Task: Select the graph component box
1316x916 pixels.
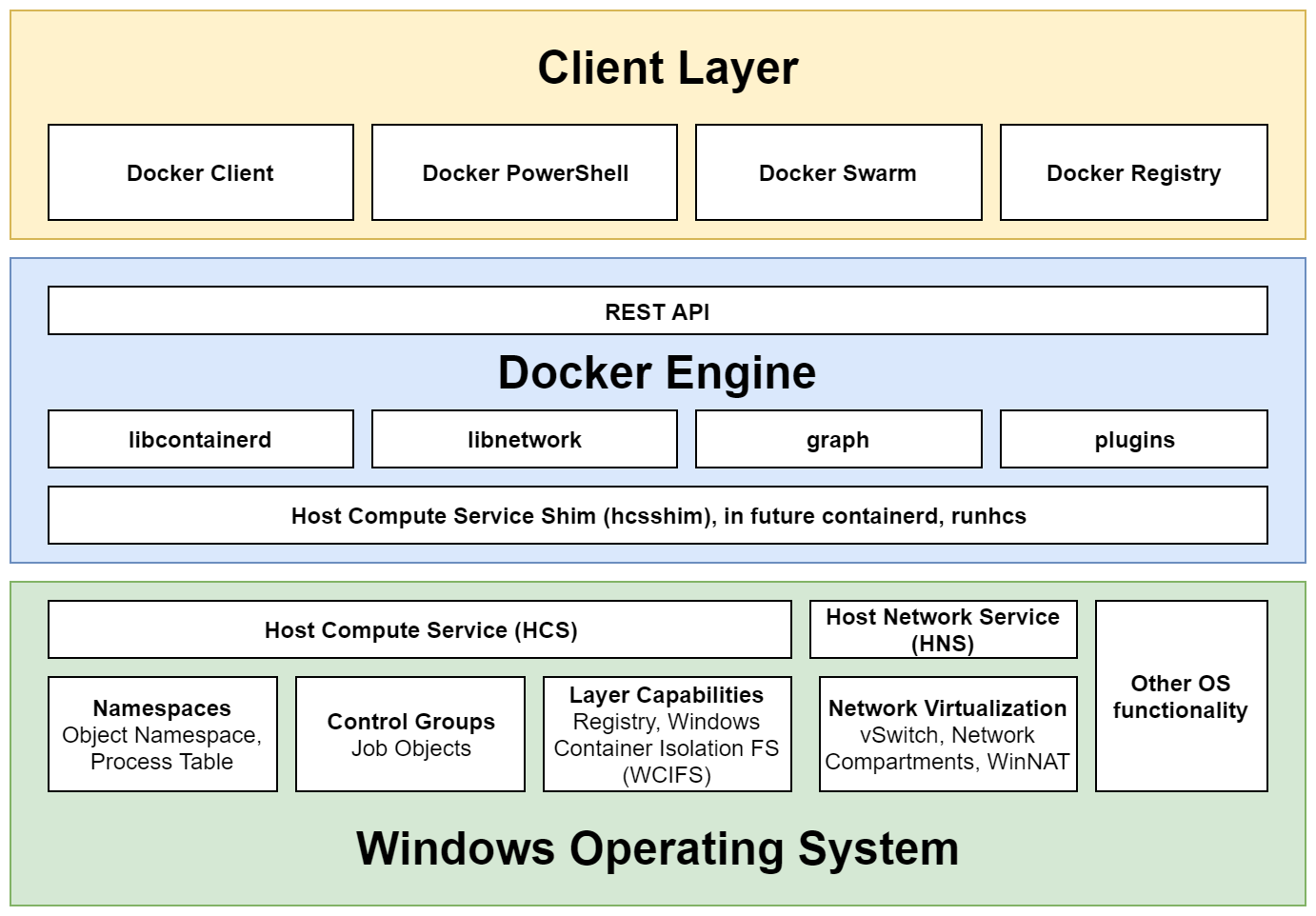Action: coord(839,439)
